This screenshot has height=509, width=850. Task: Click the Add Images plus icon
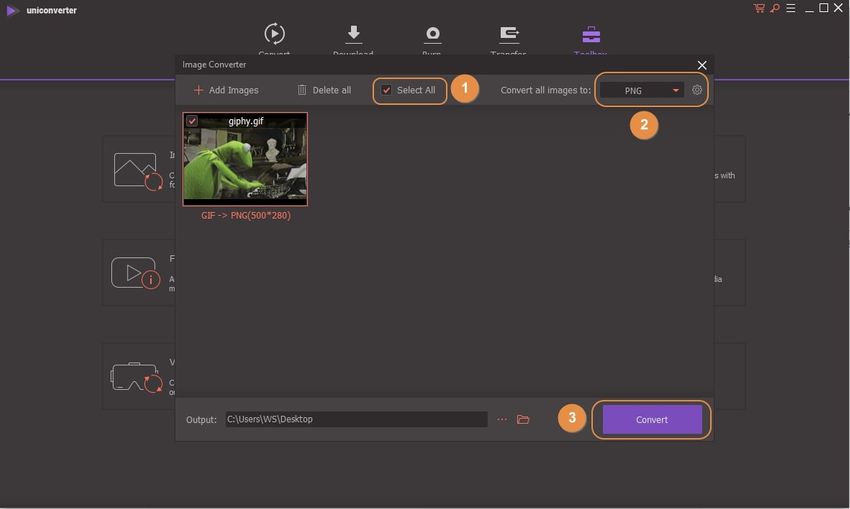(198, 90)
